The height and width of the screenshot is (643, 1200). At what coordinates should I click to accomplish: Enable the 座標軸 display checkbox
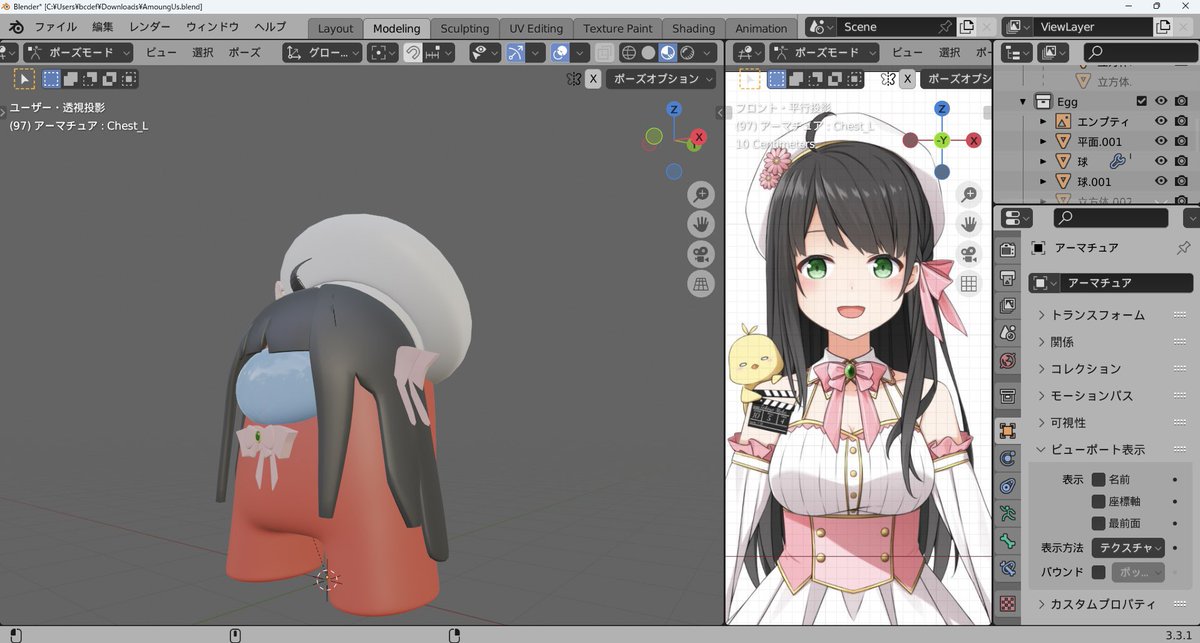coord(1099,501)
